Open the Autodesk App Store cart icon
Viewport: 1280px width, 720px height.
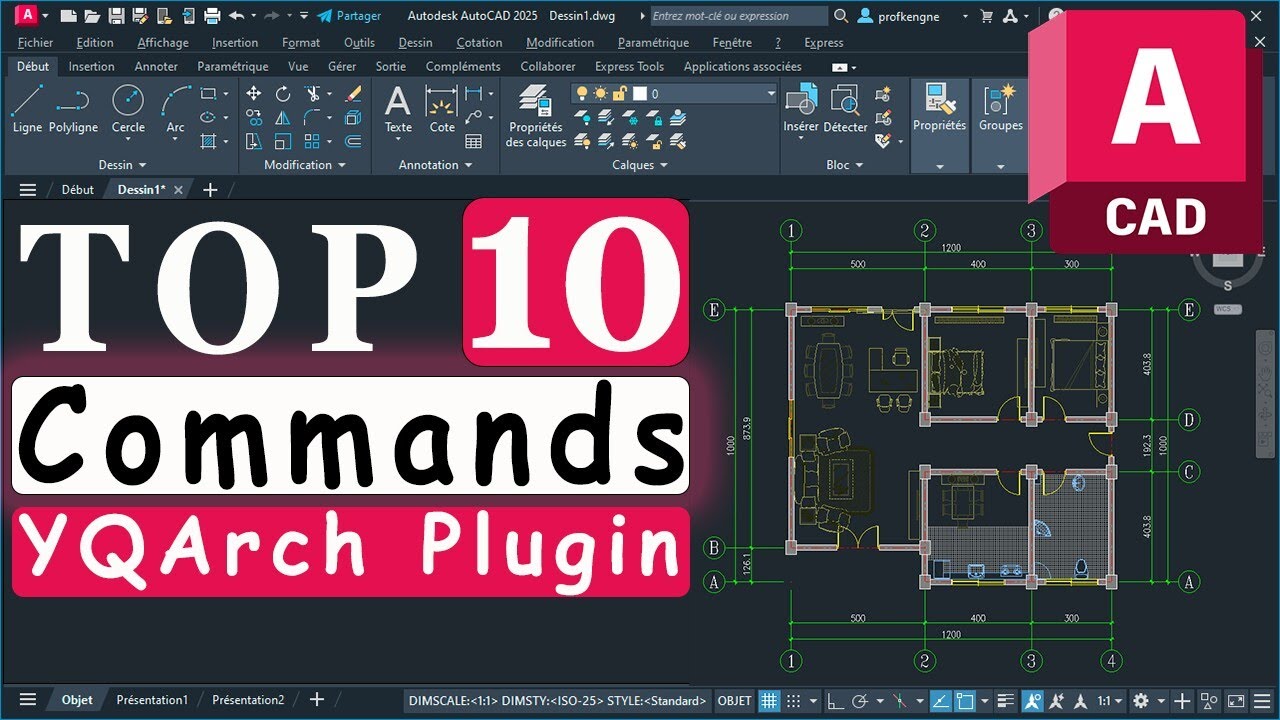[x=988, y=16]
